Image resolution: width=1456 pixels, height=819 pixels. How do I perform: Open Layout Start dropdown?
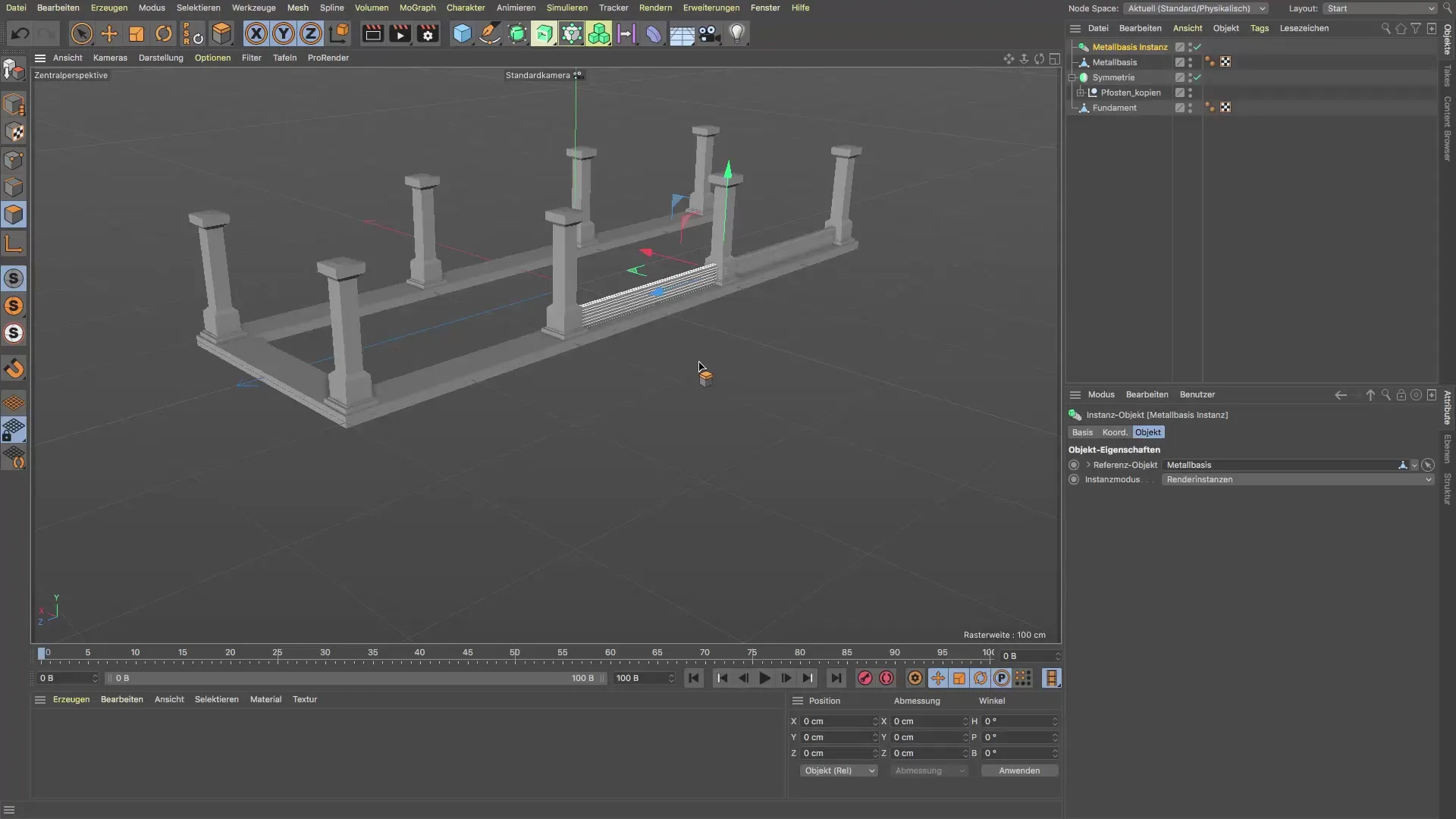[1380, 8]
